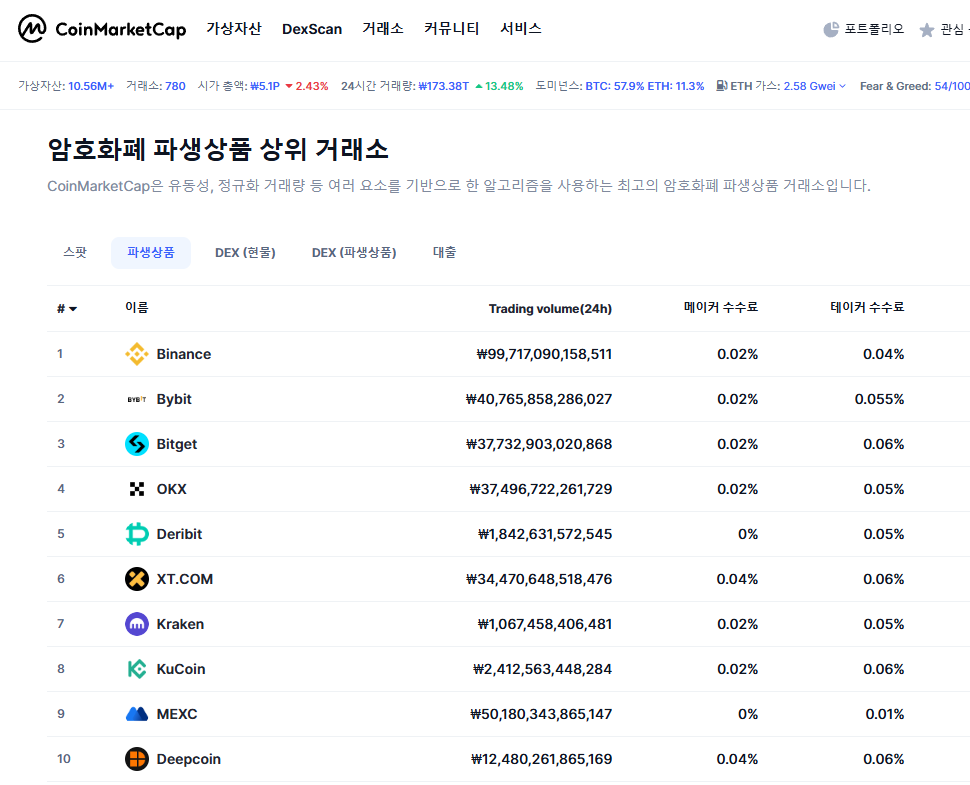Open the OKX exchange name

tap(171, 489)
